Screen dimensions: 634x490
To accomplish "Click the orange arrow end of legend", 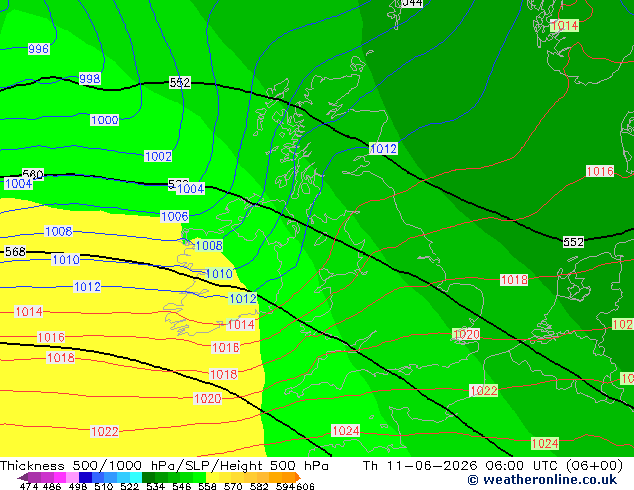I will pos(298,477).
